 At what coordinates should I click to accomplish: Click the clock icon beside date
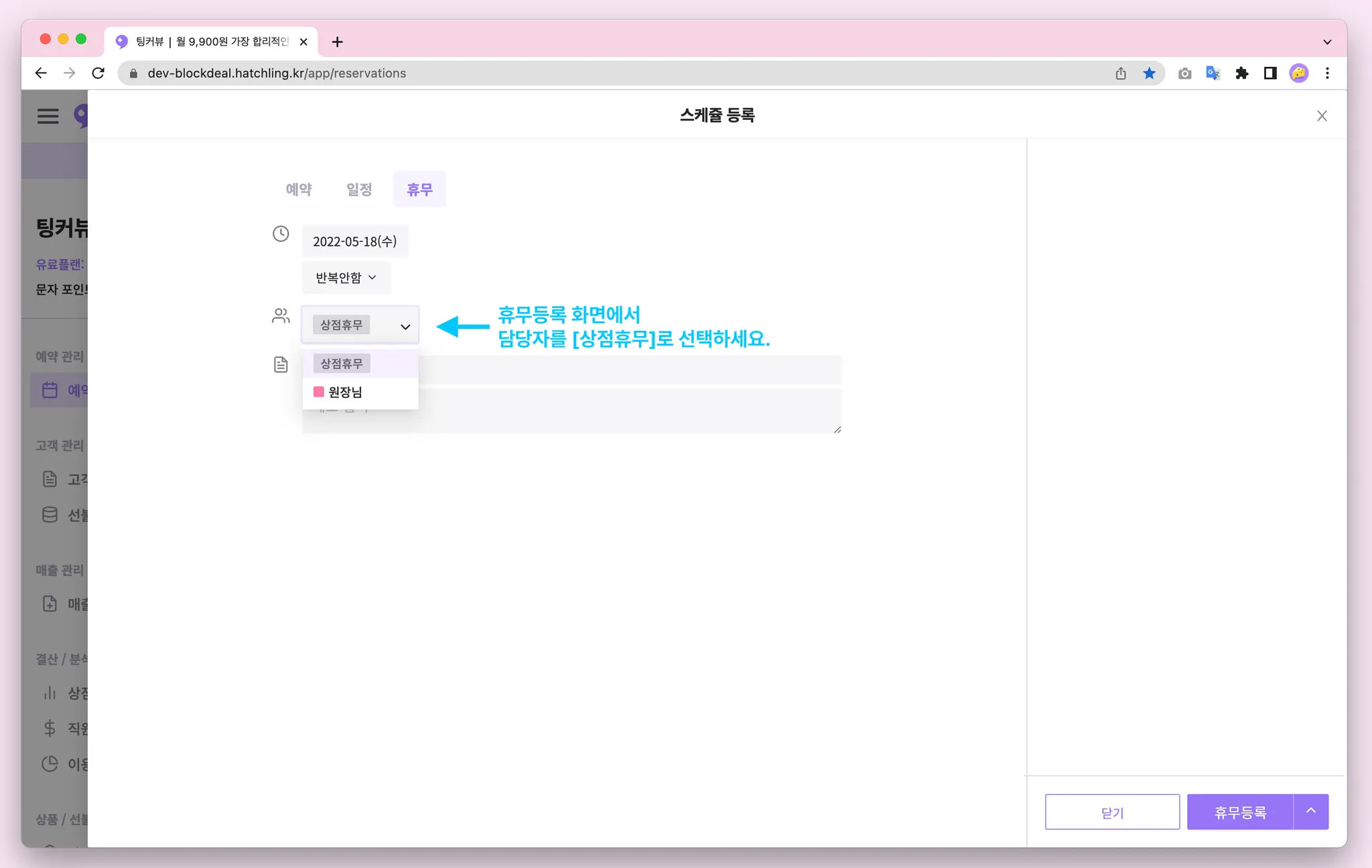(281, 234)
